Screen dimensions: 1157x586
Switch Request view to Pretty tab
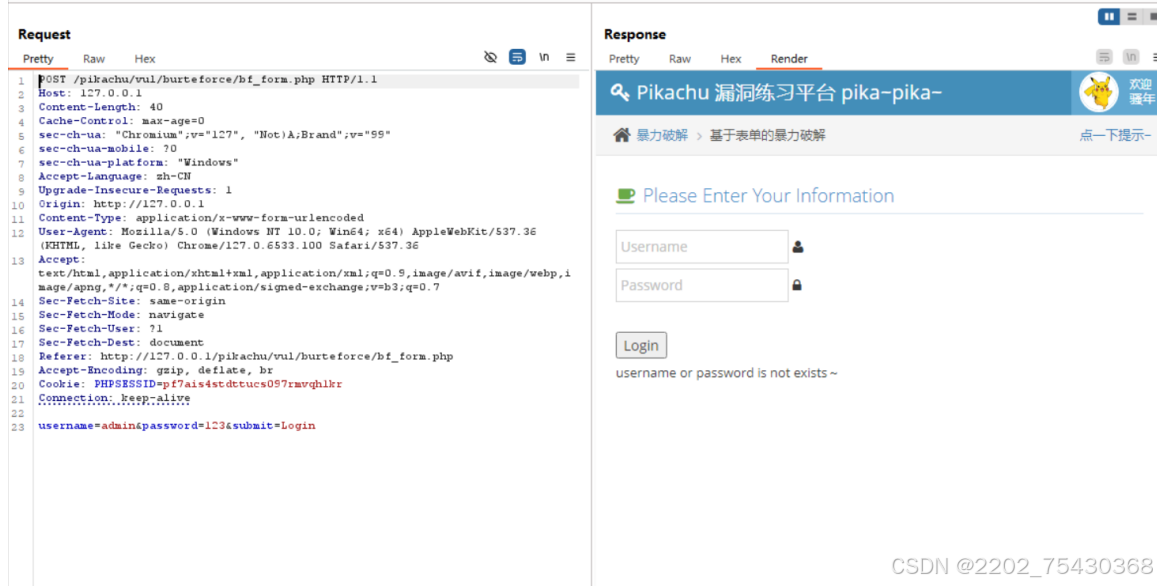pyautogui.click(x=38, y=59)
